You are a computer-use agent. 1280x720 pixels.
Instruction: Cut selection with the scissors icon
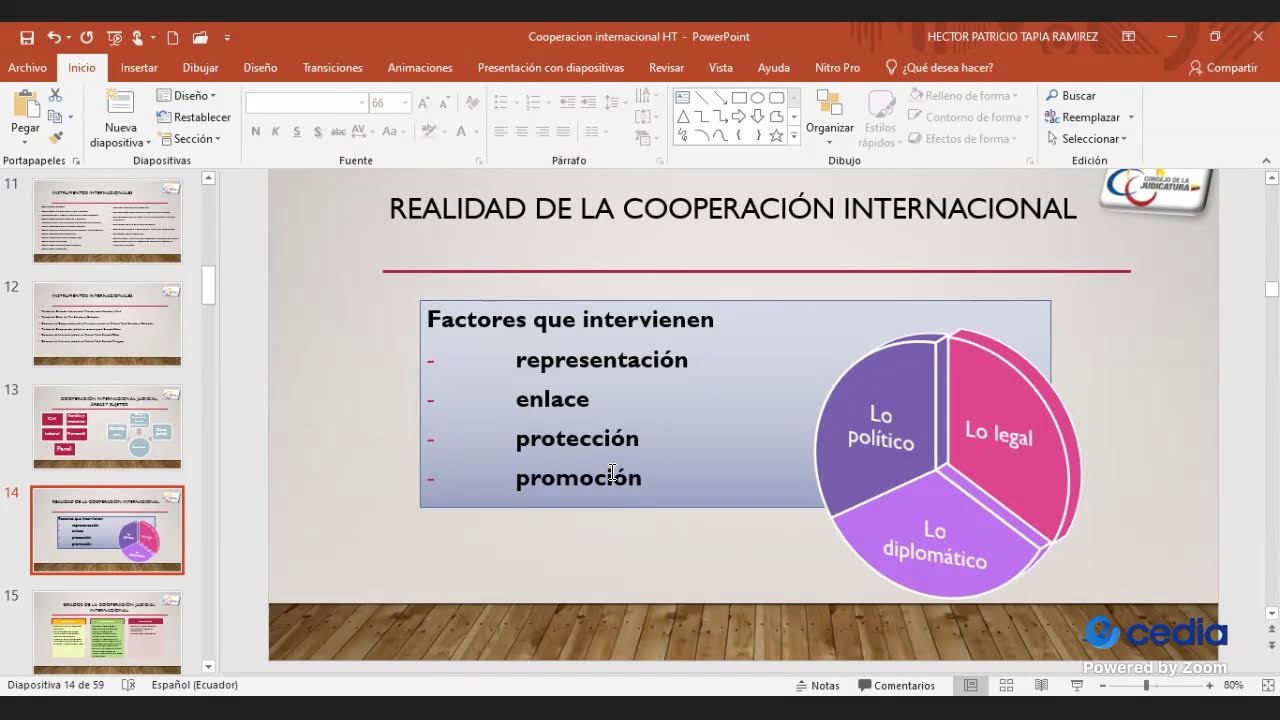tap(55, 95)
